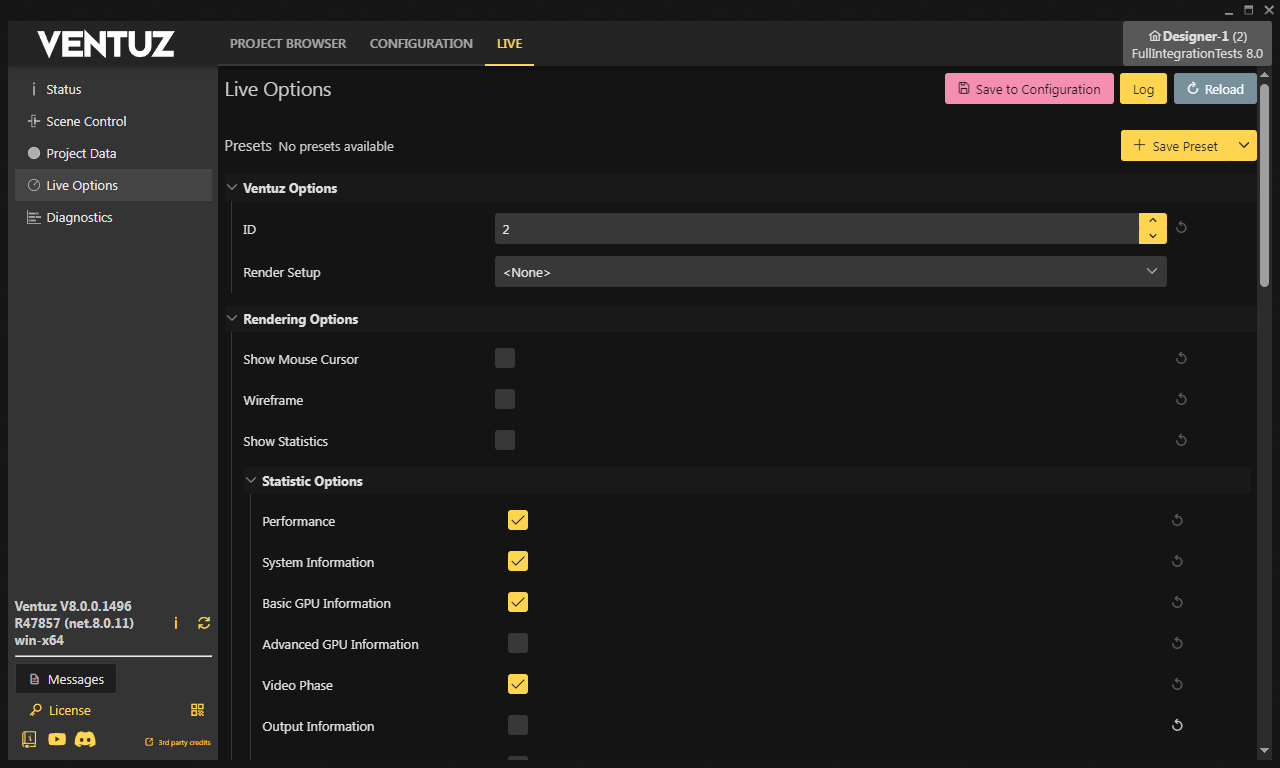Switch to the Configuration tab
Screen dimensions: 1280x768
click(421, 44)
